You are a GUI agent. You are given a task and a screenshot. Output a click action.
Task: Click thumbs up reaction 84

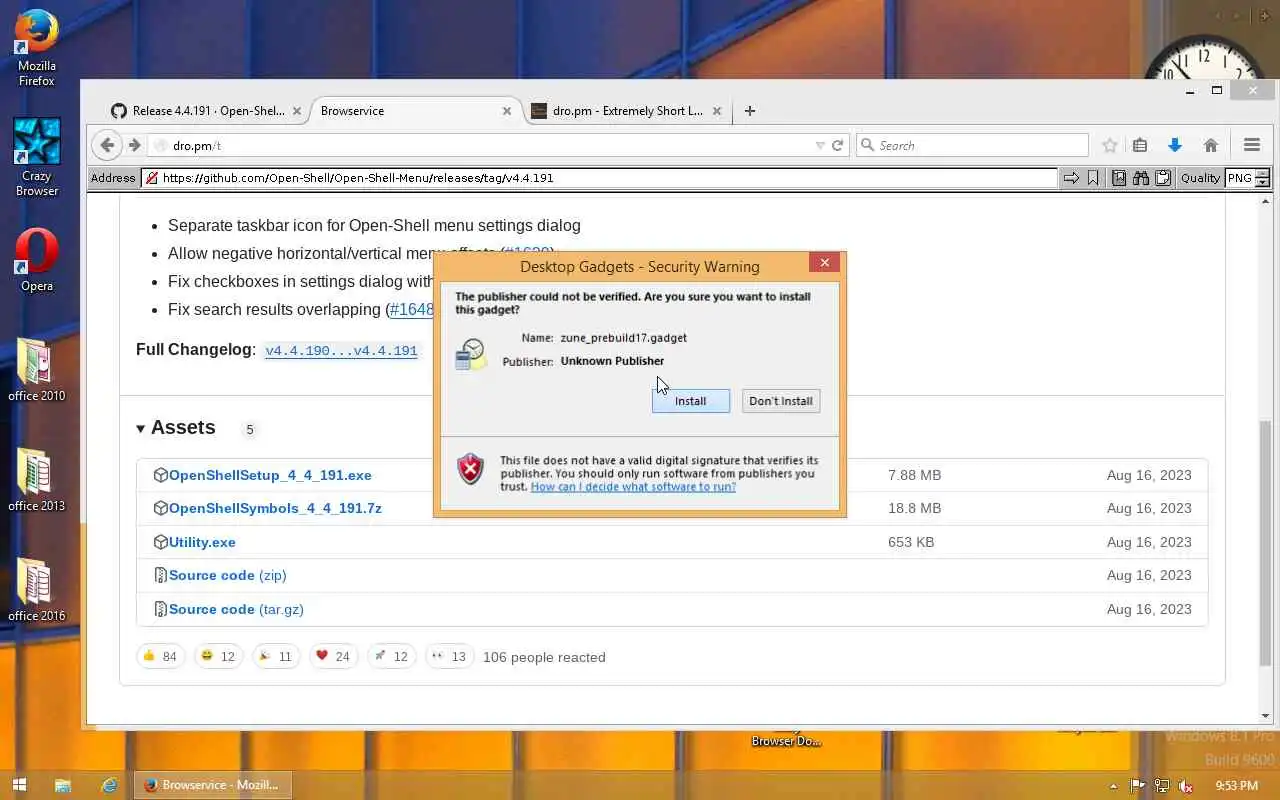(x=160, y=657)
